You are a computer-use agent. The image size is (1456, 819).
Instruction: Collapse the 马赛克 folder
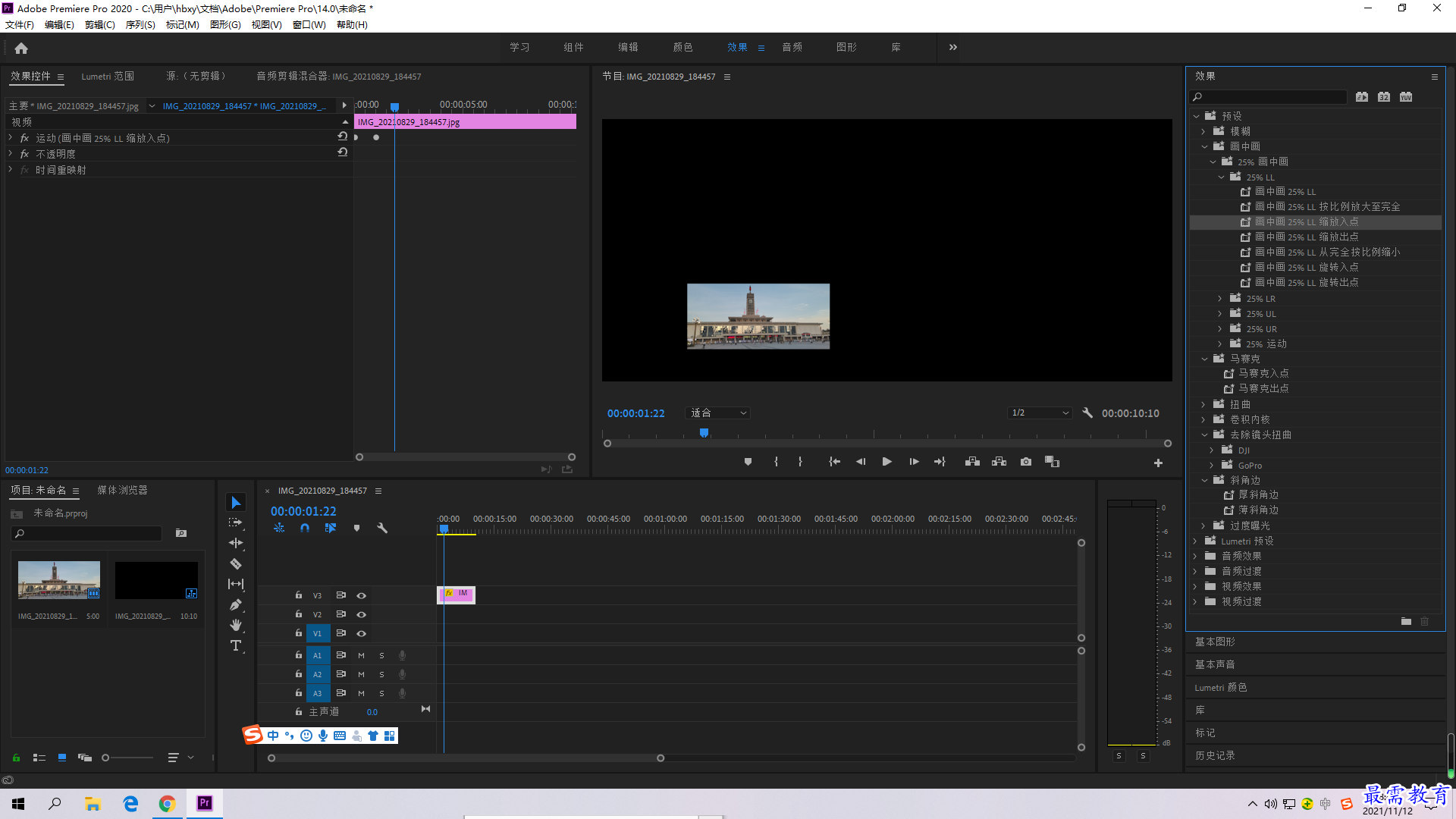click(x=1204, y=359)
